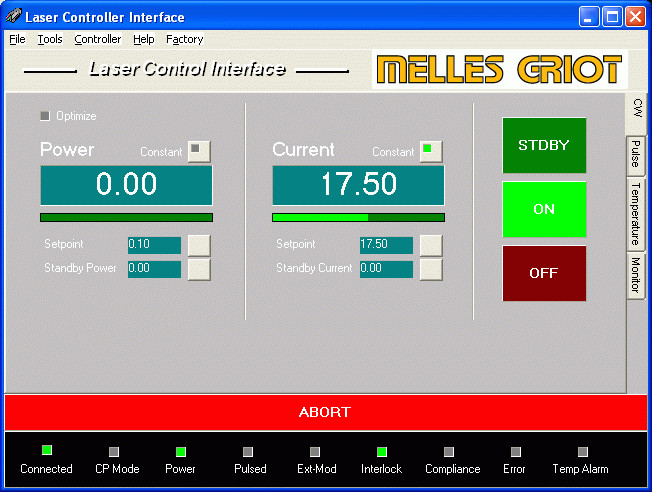Enable Constant Power mode toggle
The height and width of the screenshot is (492, 652).
199,151
